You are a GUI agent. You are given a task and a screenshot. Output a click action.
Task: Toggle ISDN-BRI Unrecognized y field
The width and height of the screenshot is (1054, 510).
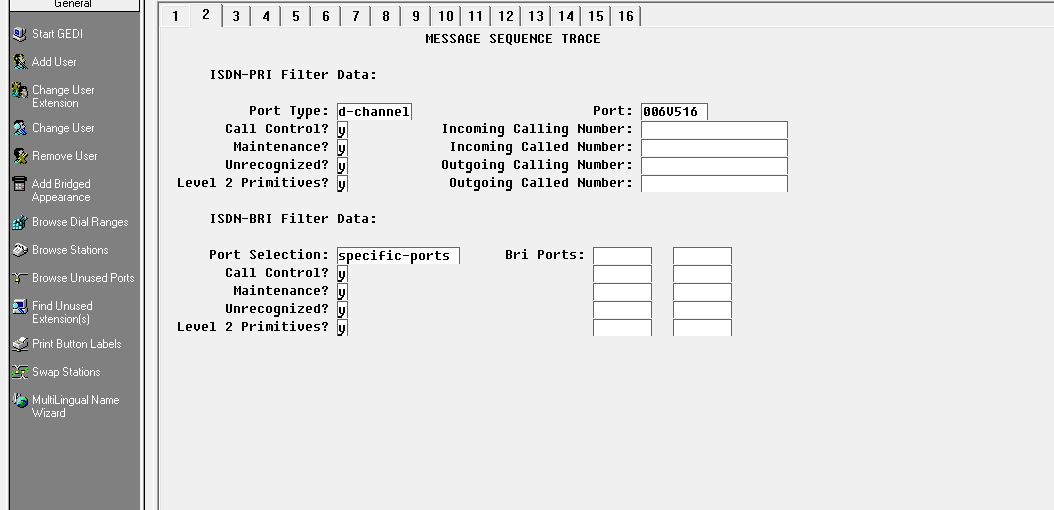[x=342, y=310]
